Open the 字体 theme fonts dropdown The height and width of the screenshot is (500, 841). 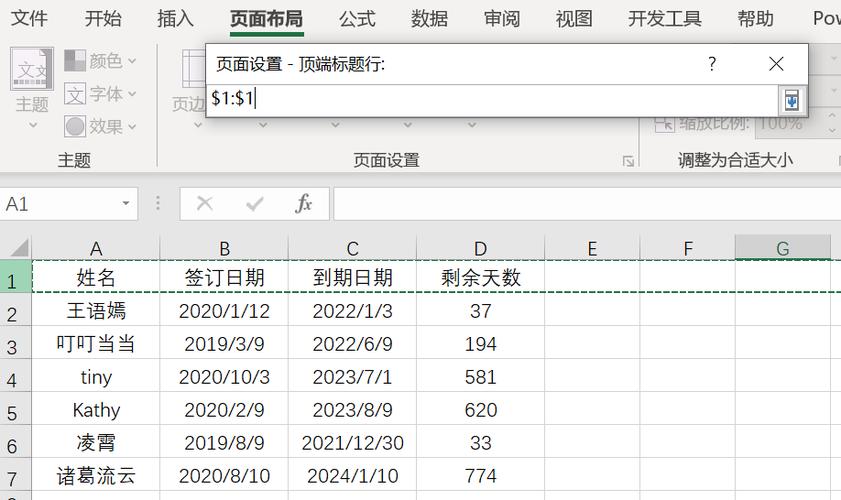point(100,94)
